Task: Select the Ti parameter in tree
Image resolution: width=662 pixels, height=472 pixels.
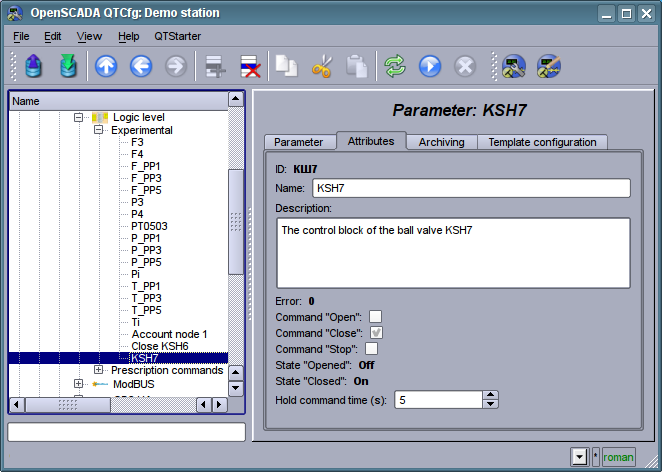Action: (135, 322)
